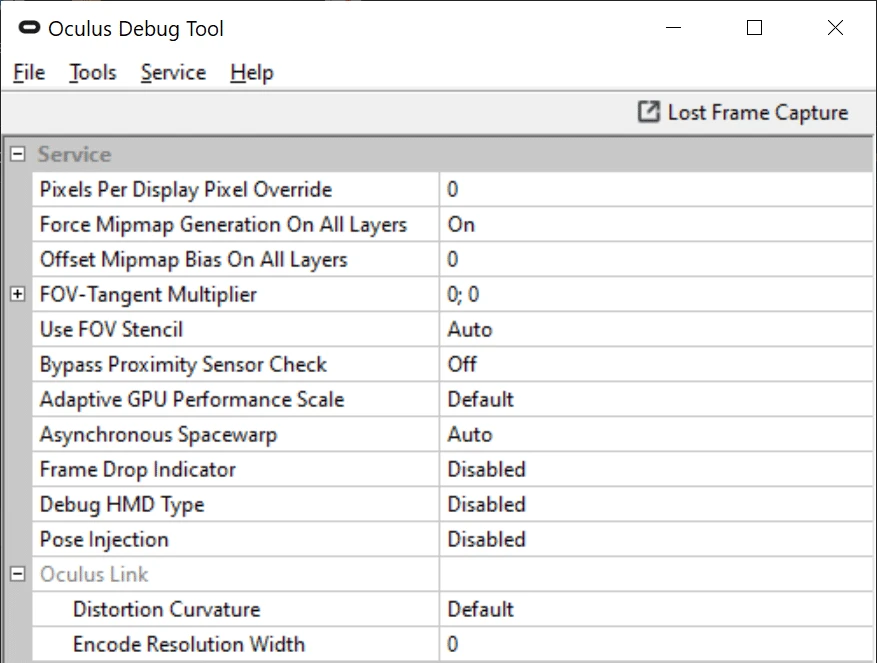Edit Offset Mipmap Bias value field

[655, 259]
